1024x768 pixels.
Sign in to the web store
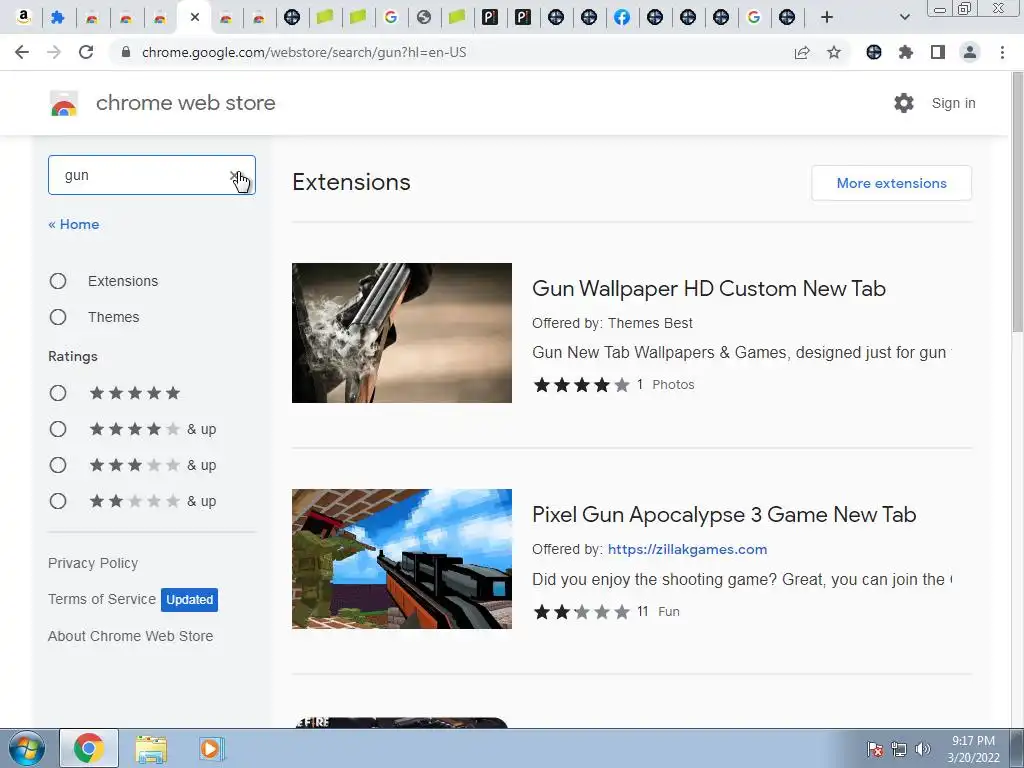(953, 103)
